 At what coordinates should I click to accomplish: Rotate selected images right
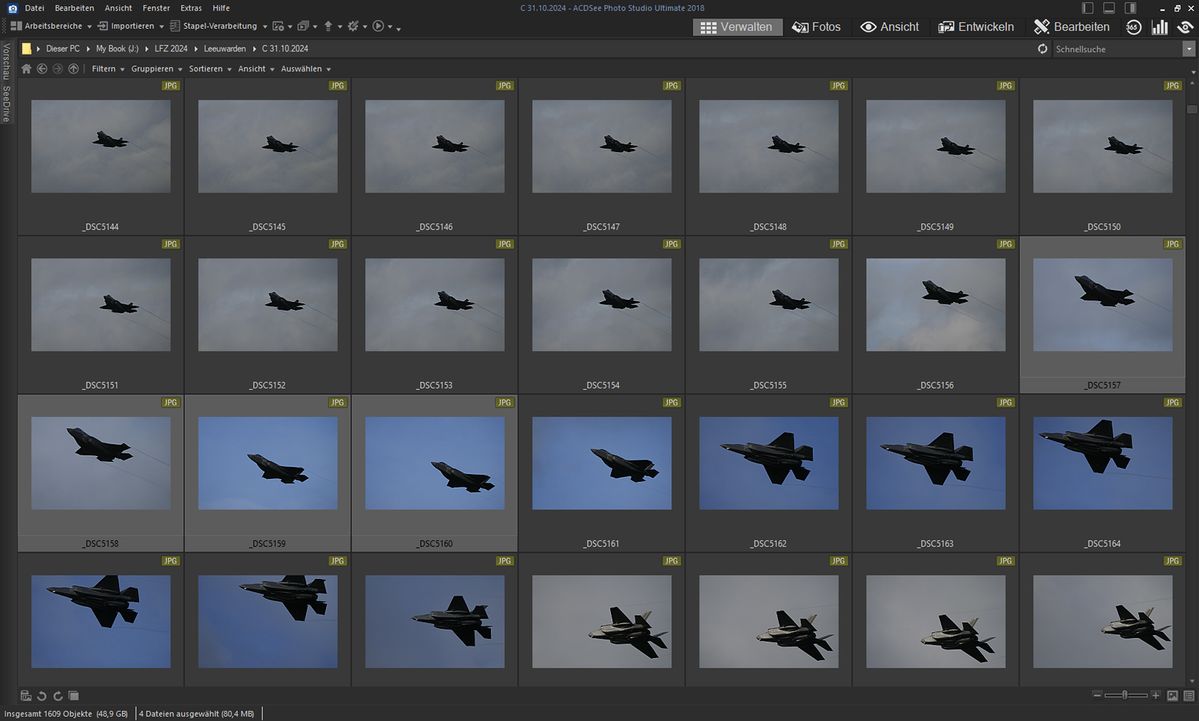coord(58,695)
